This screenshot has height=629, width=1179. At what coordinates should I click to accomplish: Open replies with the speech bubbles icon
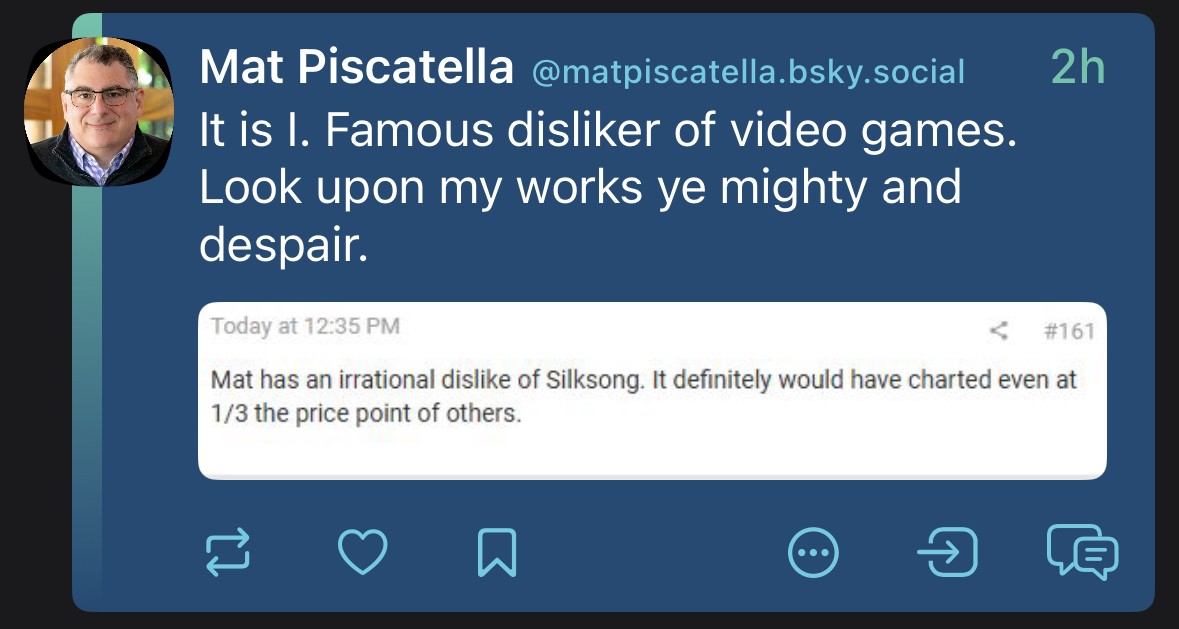[x=1082, y=552]
